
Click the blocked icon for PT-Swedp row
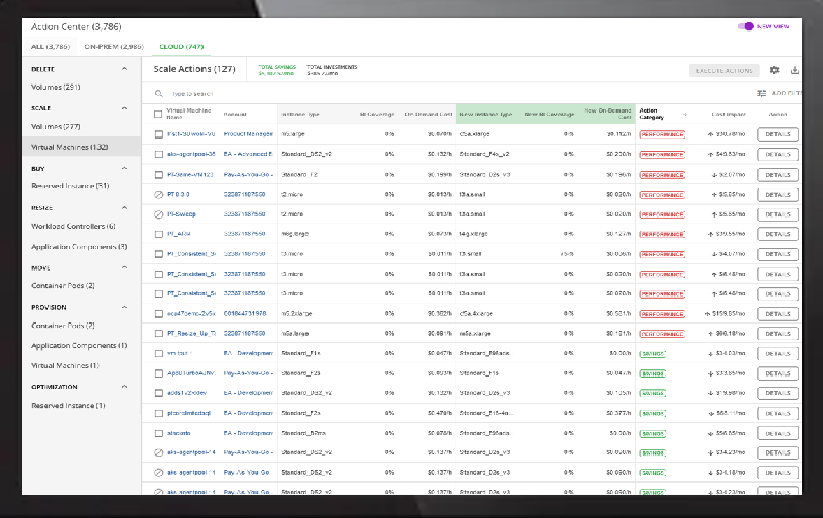click(x=159, y=214)
